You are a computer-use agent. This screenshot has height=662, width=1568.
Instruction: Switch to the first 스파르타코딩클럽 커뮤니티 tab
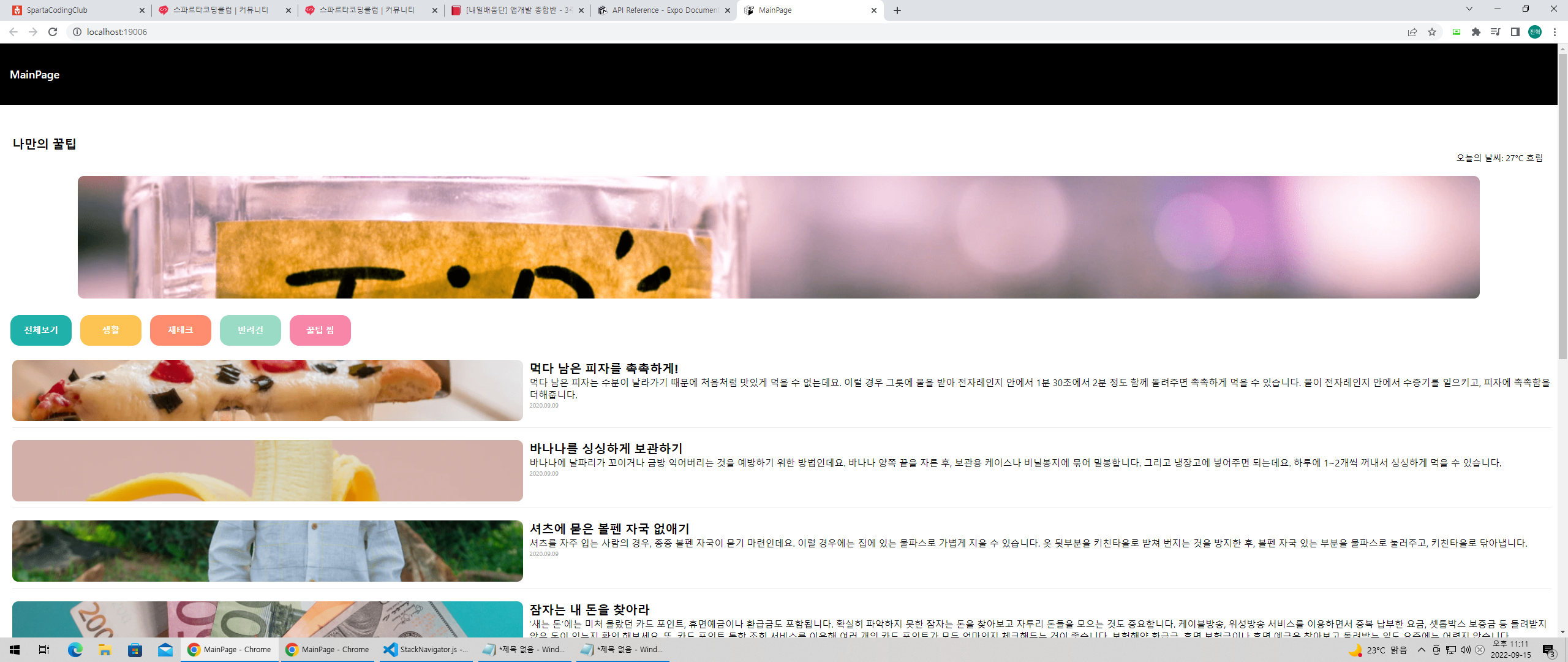click(x=224, y=10)
